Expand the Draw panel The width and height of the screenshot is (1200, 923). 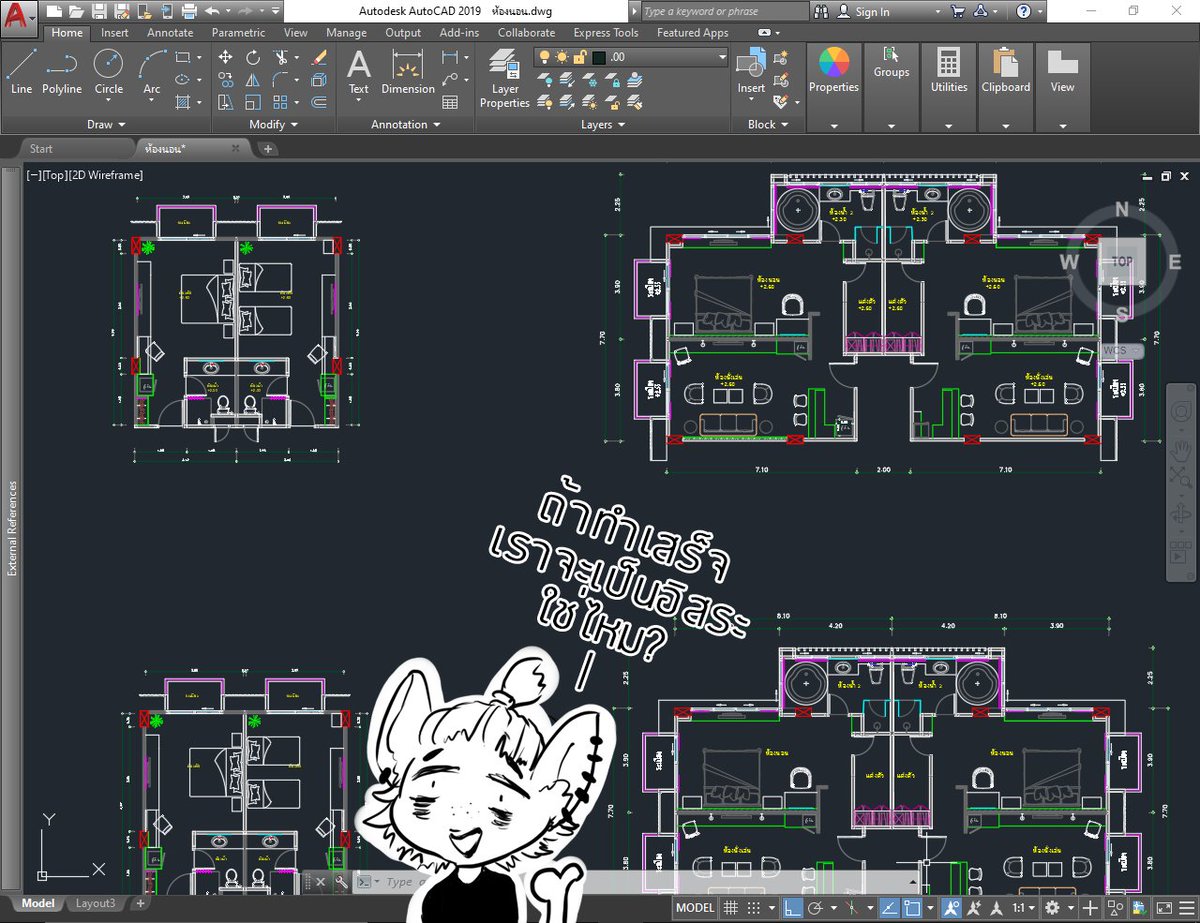[106, 125]
